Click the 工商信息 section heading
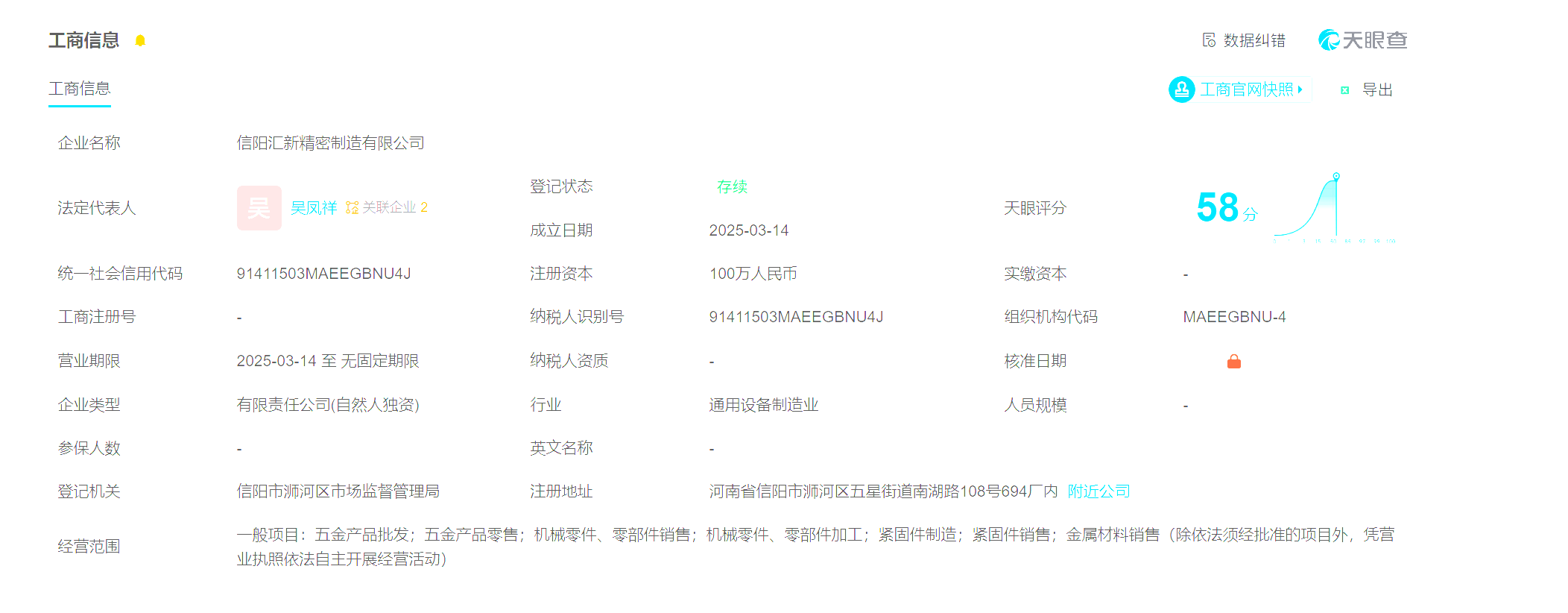This screenshot has height=613, width=1568. click(x=84, y=40)
